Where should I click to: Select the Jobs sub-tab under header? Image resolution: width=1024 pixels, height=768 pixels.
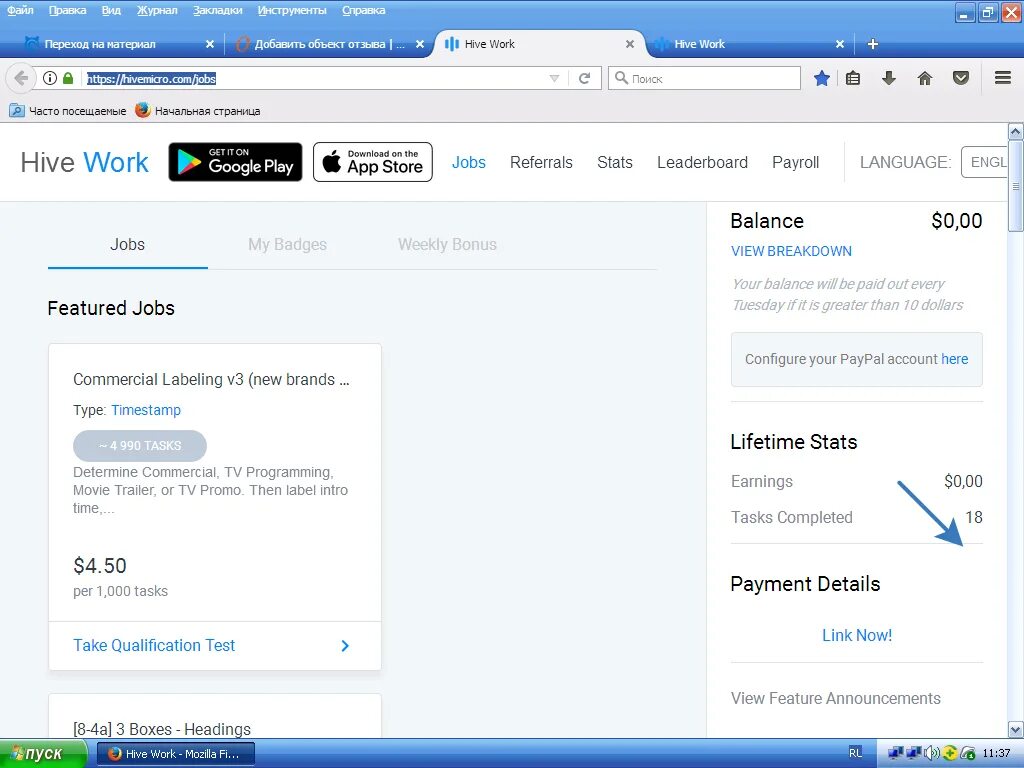pyautogui.click(x=127, y=244)
